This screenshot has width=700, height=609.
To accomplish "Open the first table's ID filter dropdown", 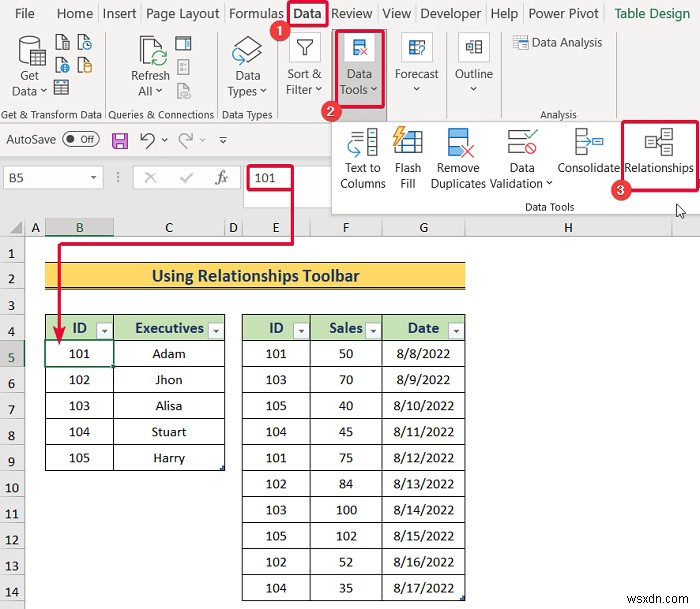I will pos(104,331).
